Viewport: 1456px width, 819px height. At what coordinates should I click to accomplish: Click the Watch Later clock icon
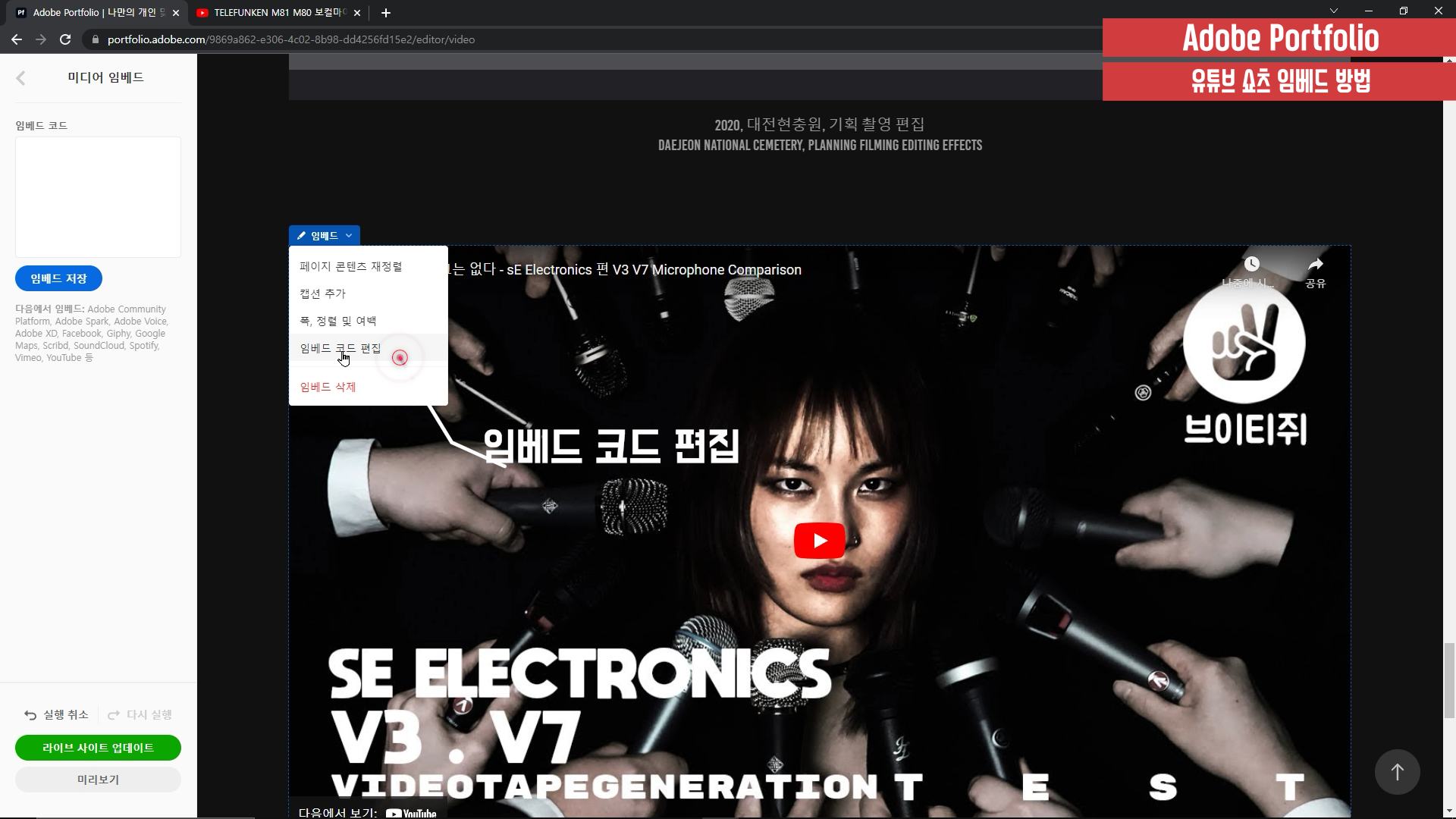1251,264
